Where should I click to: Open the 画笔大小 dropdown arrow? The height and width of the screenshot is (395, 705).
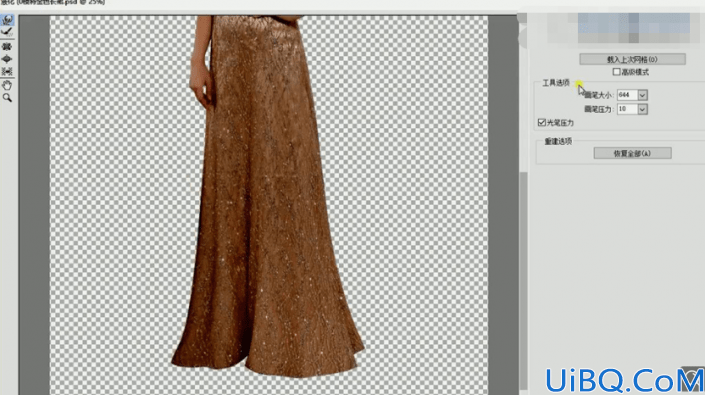[x=643, y=95]
